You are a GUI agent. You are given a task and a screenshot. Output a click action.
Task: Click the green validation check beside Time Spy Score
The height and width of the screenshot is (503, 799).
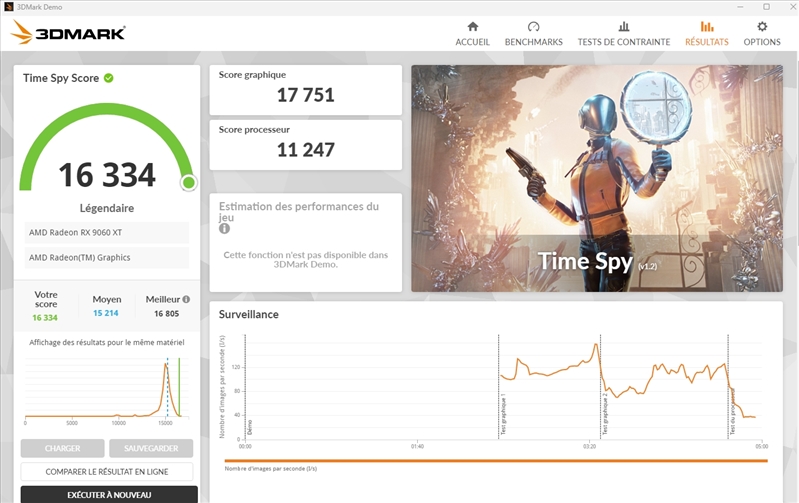(x=108, y=78)
